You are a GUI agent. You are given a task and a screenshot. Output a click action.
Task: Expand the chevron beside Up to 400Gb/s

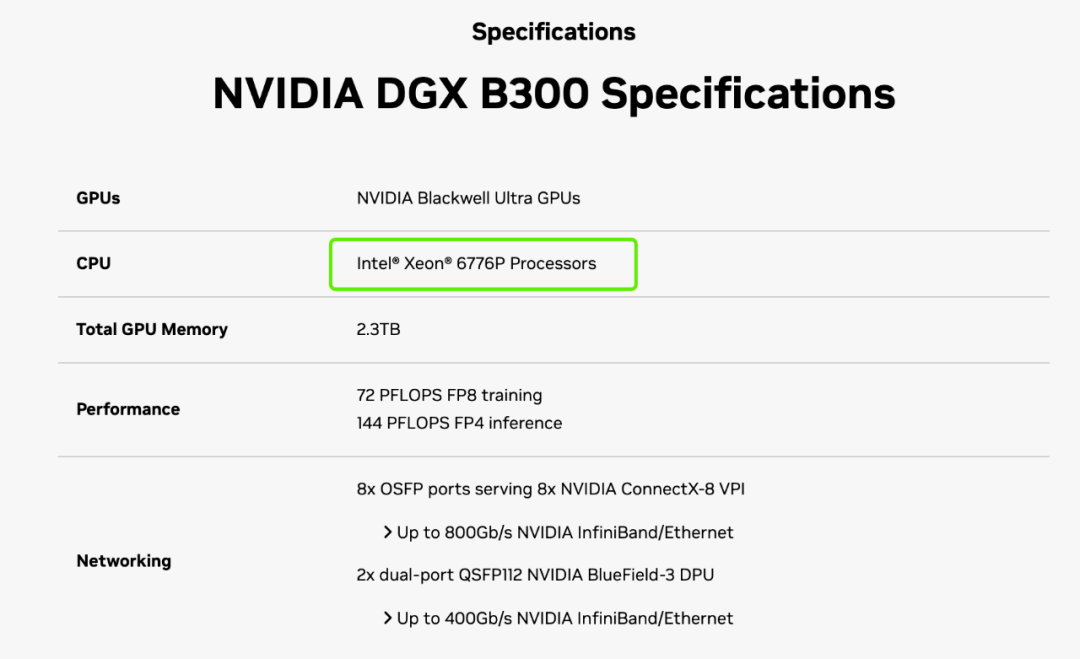pos(387,619)
